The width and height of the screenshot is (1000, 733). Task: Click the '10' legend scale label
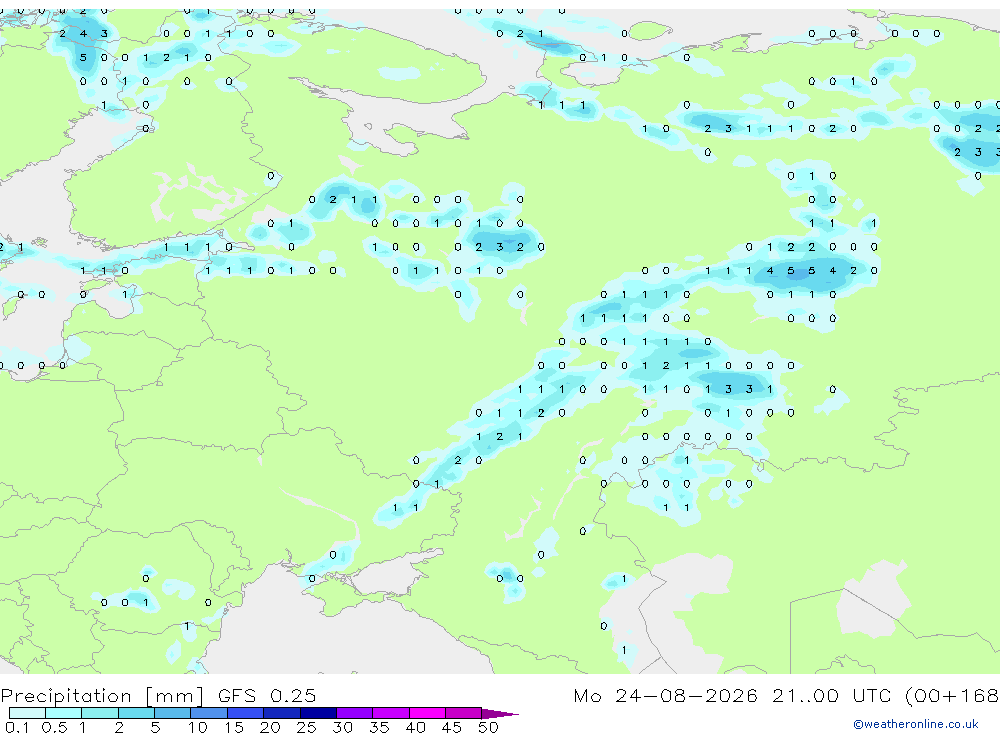click(198, 727)
